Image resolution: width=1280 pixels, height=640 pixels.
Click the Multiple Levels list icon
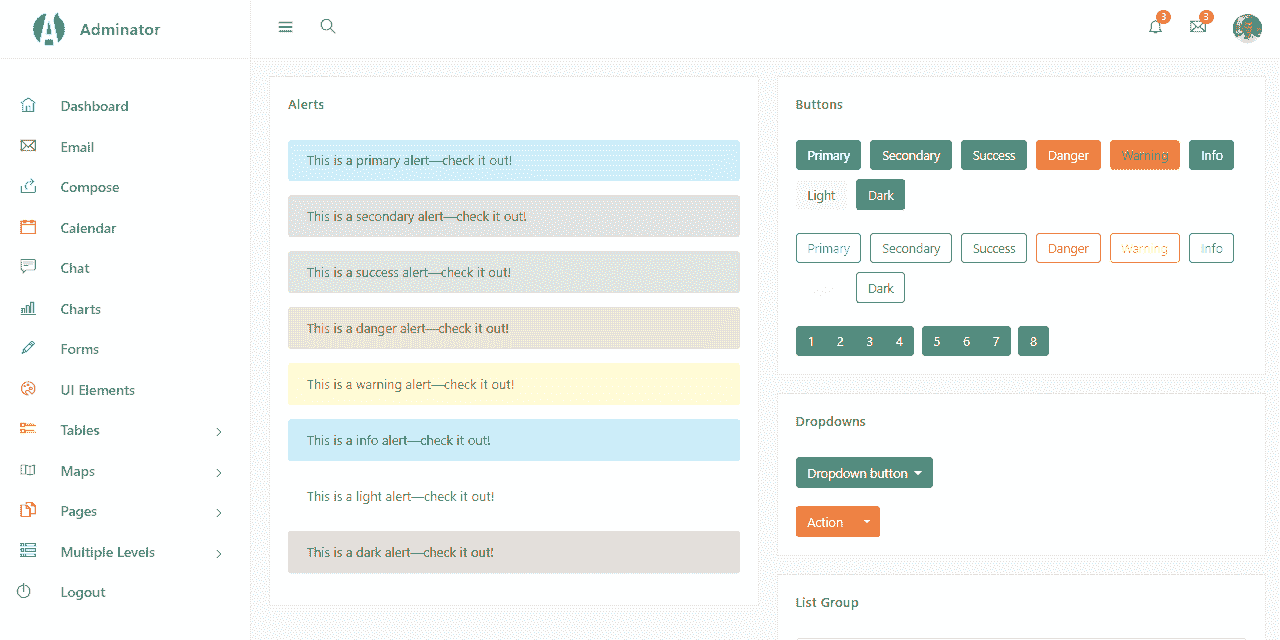(x=28, y=551)
